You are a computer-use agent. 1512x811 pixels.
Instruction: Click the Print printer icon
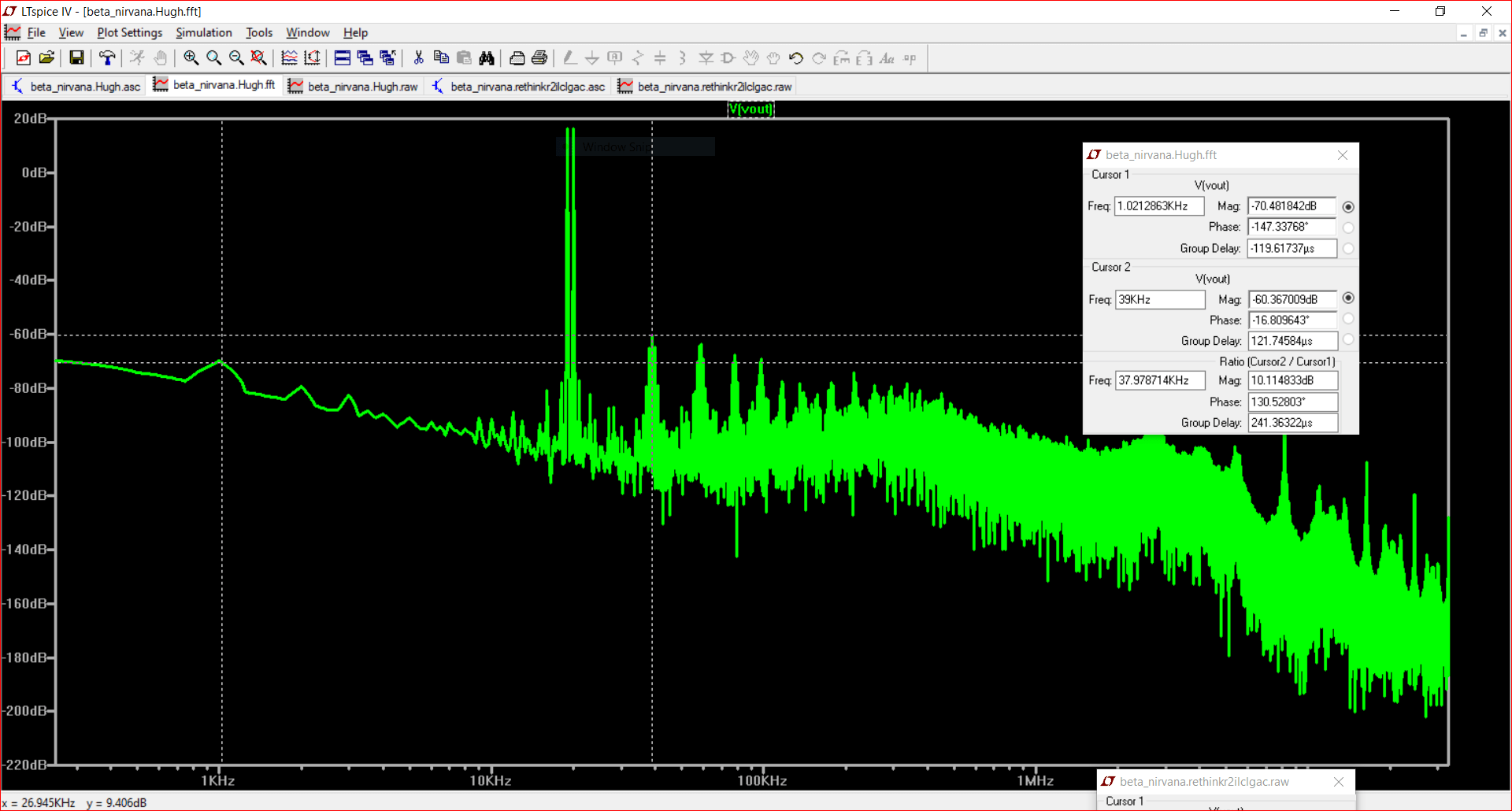(539, 57)
